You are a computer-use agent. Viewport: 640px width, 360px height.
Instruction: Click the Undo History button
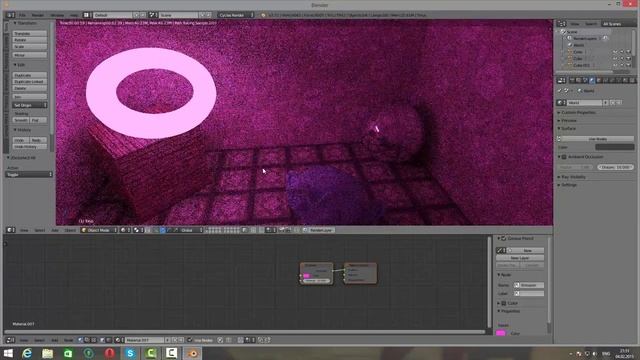30,147
